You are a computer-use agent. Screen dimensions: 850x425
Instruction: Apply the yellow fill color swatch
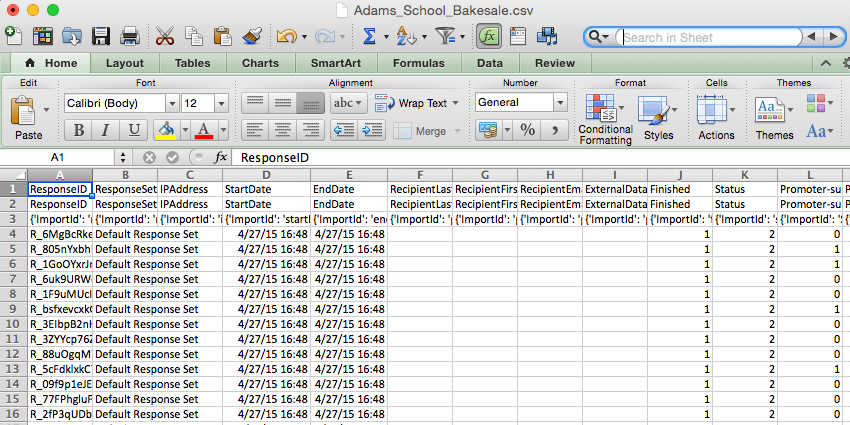[x=166, y=130]
